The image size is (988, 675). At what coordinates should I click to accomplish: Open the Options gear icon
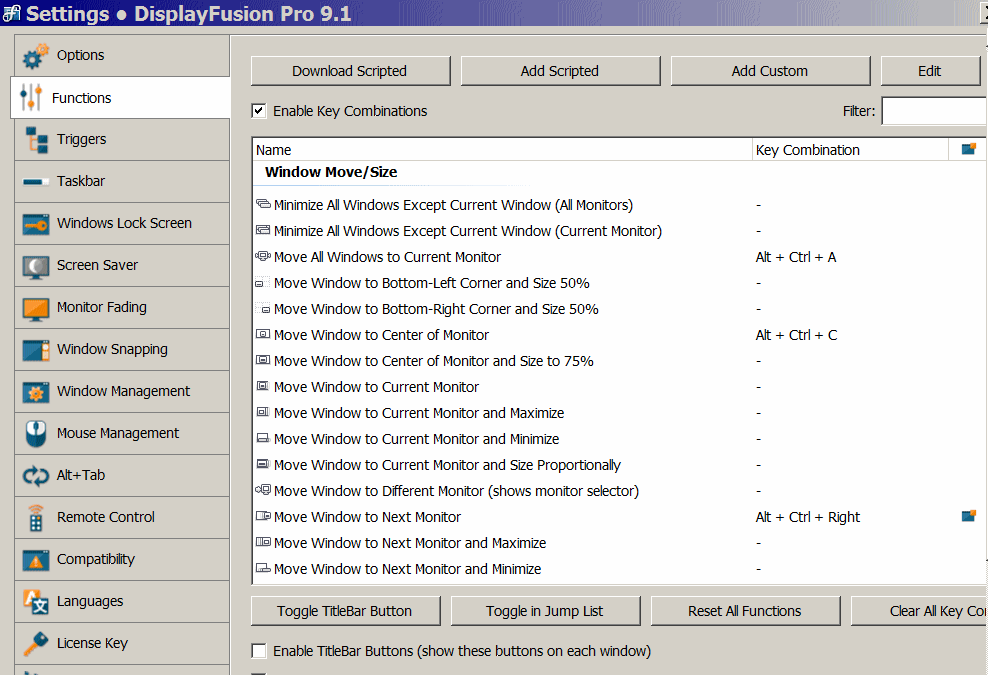(x=36, y=57)
